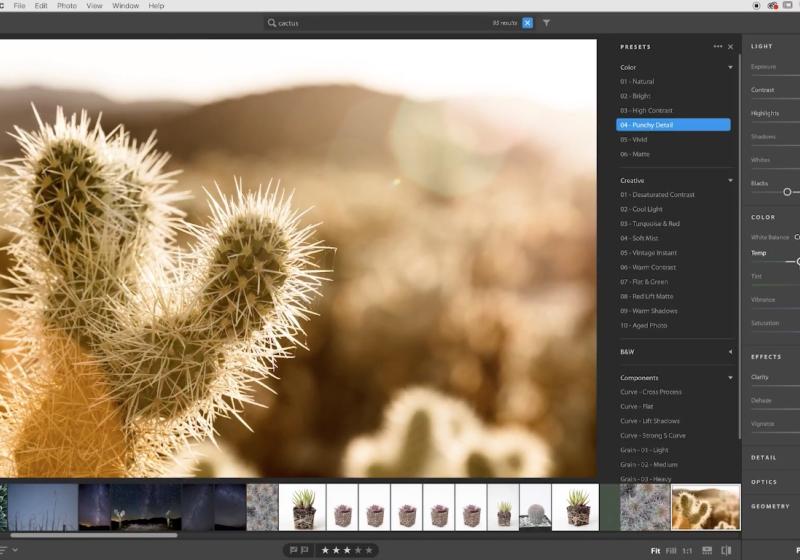Switch zoom to 1:1 view

687,551
